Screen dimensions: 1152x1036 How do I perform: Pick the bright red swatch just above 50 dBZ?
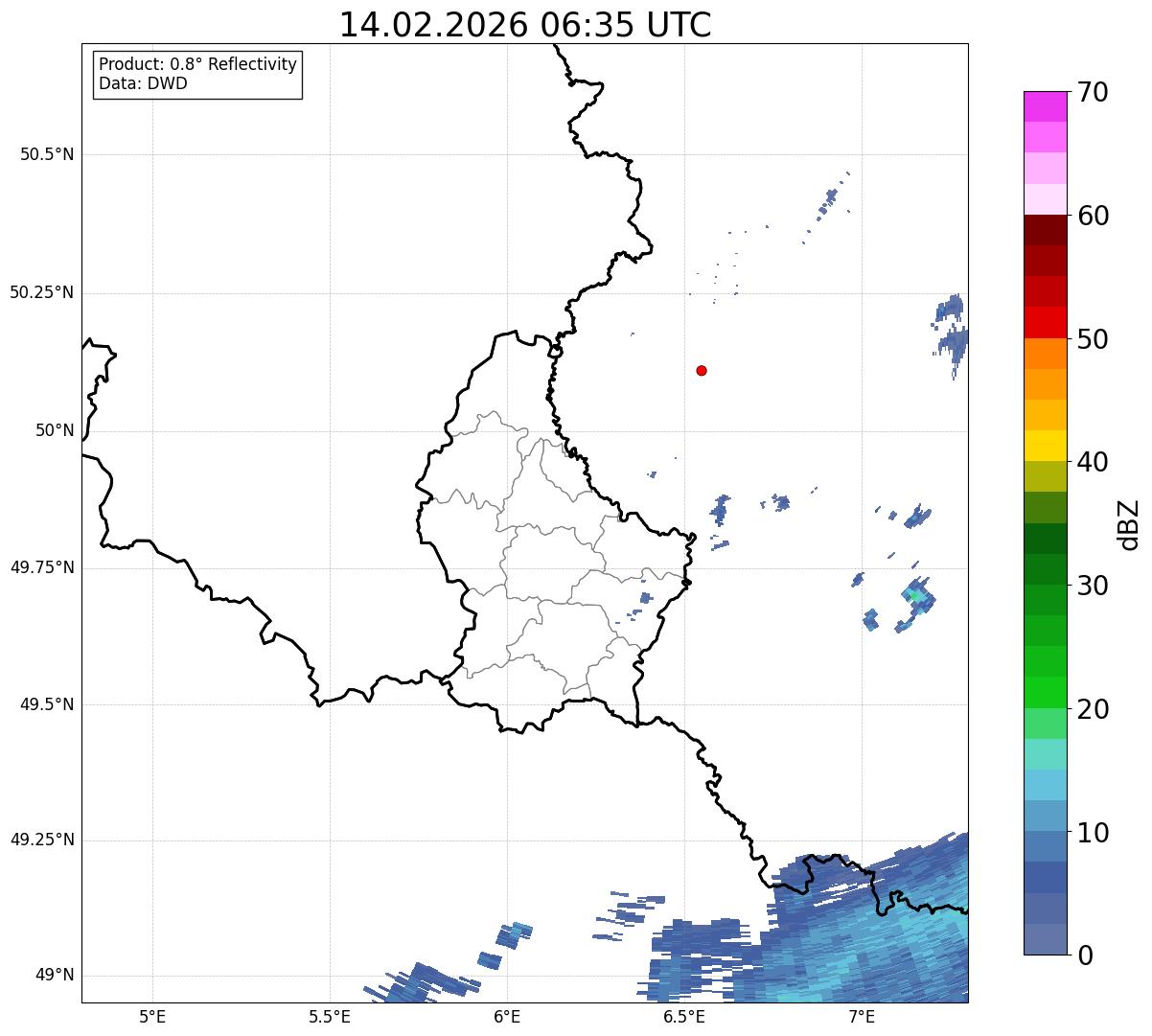[x=1045, y=322]
